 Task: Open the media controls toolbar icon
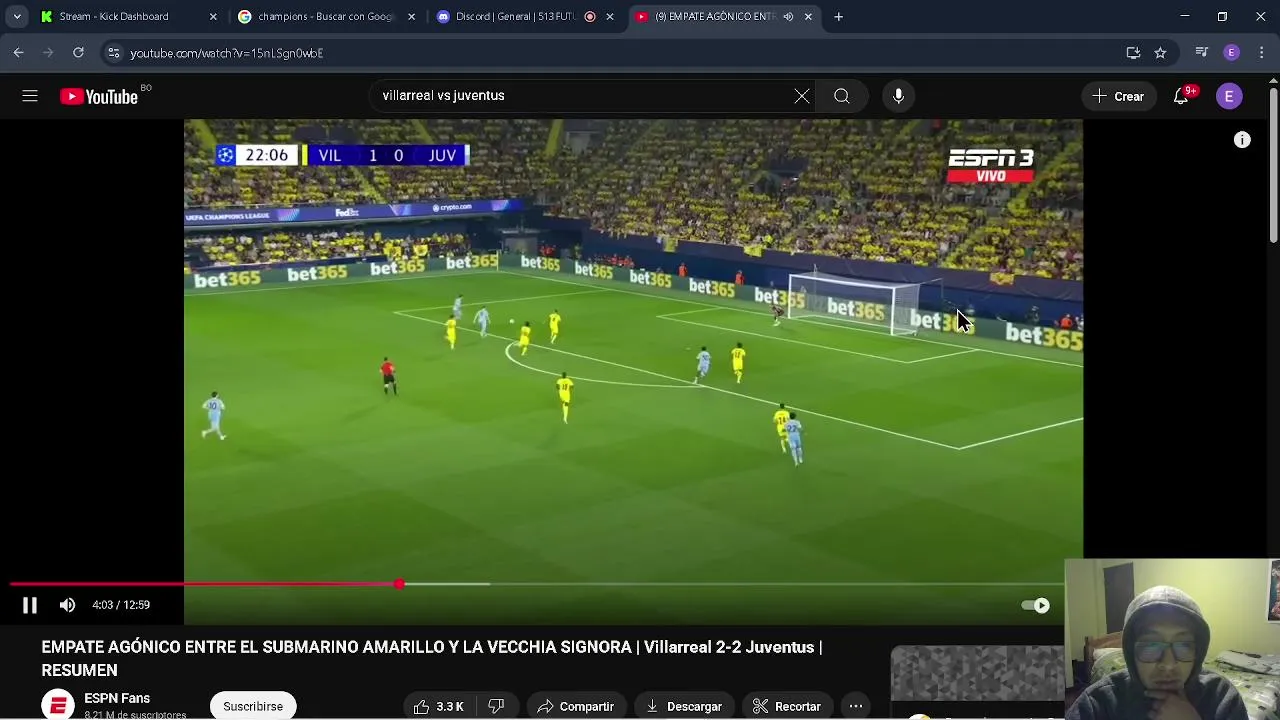(x=1202, y=52)
